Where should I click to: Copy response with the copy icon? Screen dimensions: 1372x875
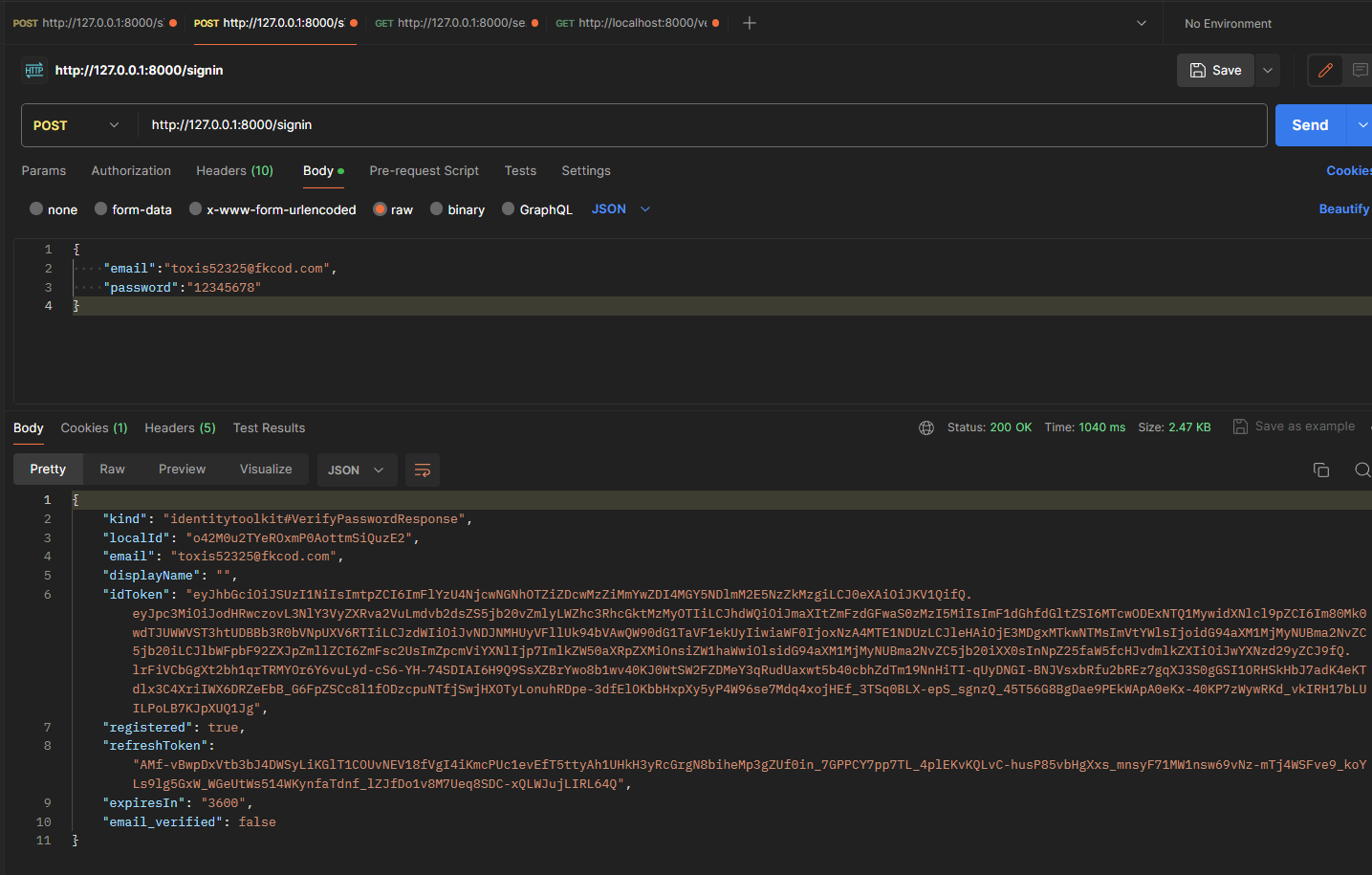[x=1321, y=470]
